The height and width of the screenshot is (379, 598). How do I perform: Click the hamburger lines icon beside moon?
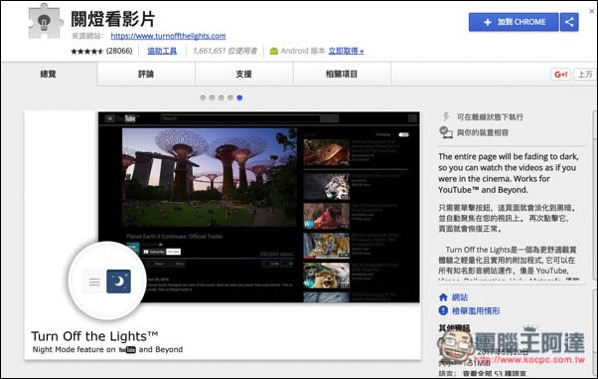pyautogui.click(x=94, y=282)
